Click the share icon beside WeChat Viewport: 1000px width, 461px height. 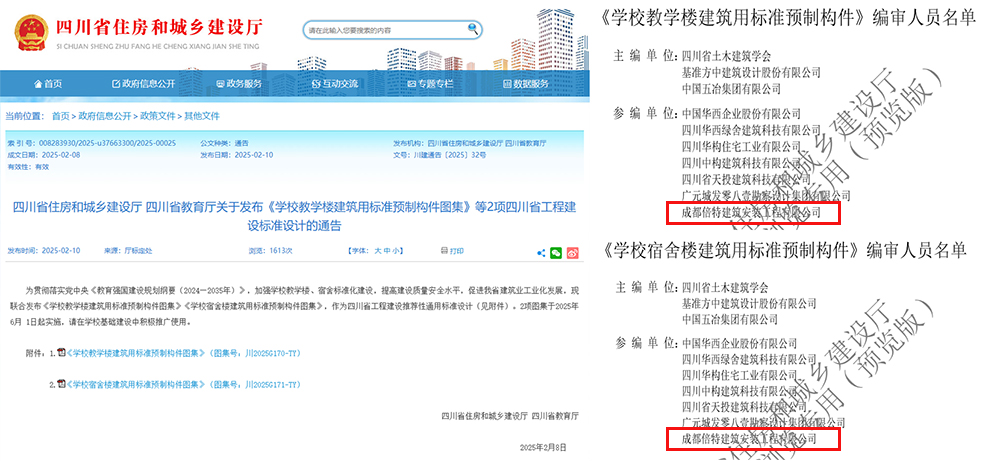point(541,252)
